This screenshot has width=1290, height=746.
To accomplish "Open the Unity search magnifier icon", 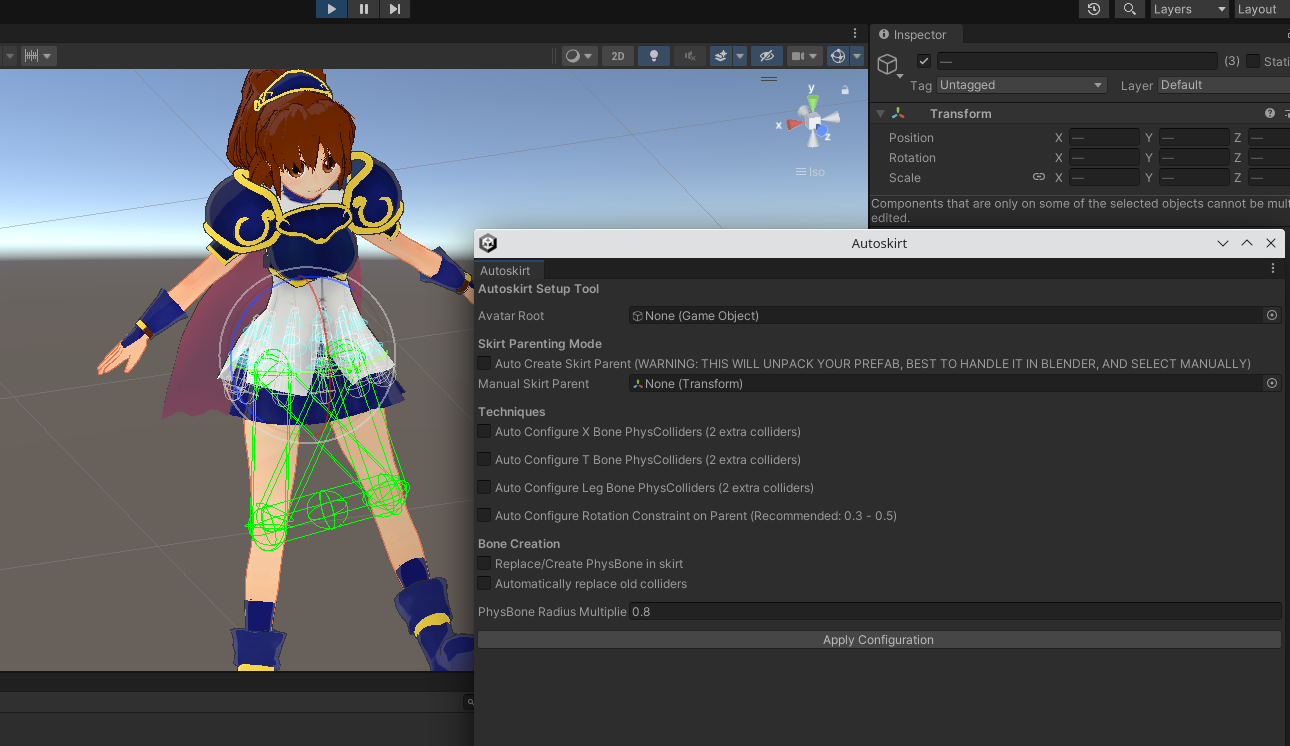I will pyautogui.click(x=1129, y=9).
